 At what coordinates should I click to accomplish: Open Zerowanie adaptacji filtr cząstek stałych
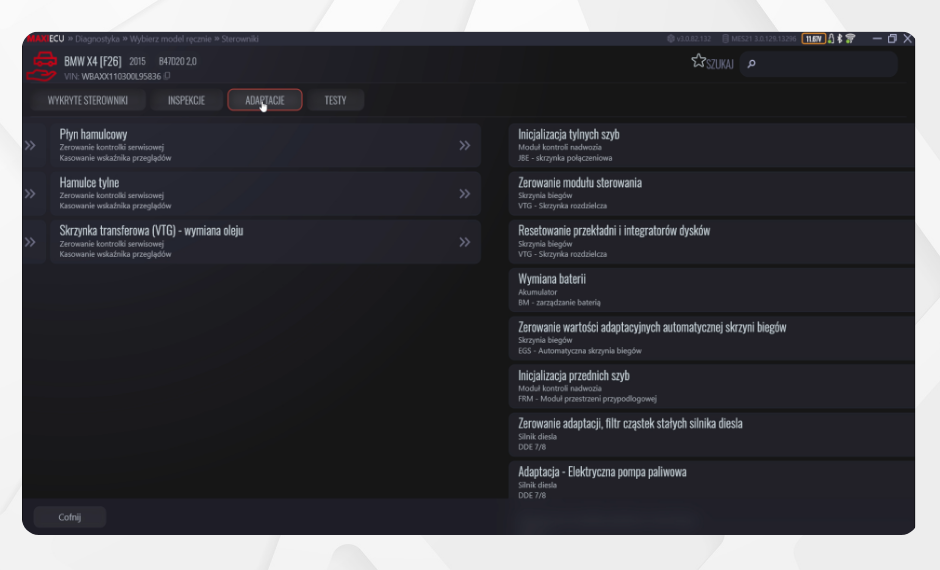coord(712,435)
